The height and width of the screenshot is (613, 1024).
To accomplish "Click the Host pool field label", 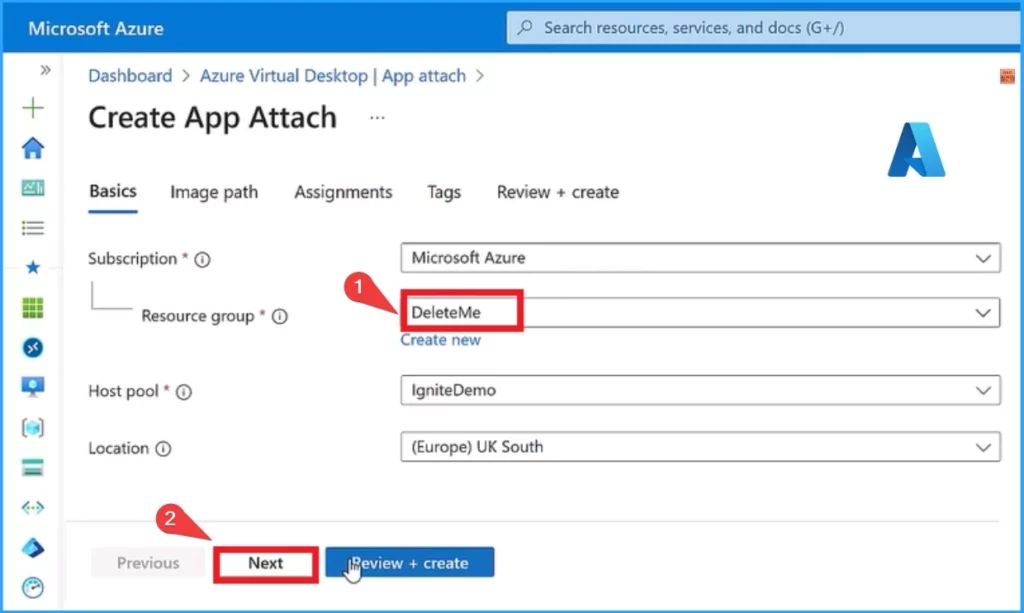I will pyautogui.click(x=123, y=391).
